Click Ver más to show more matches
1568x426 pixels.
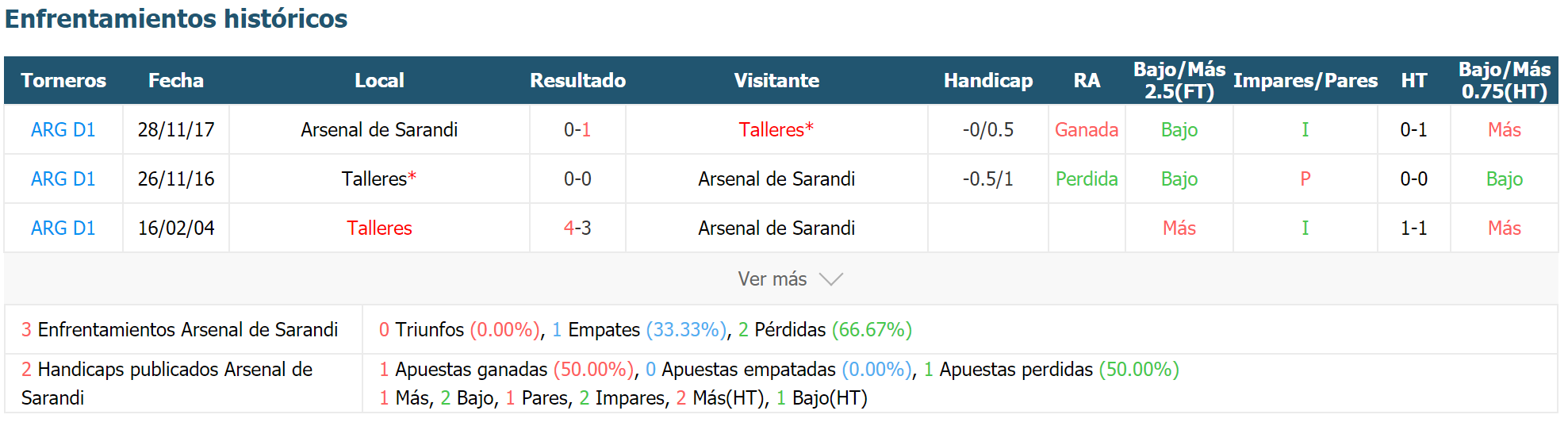772,279
